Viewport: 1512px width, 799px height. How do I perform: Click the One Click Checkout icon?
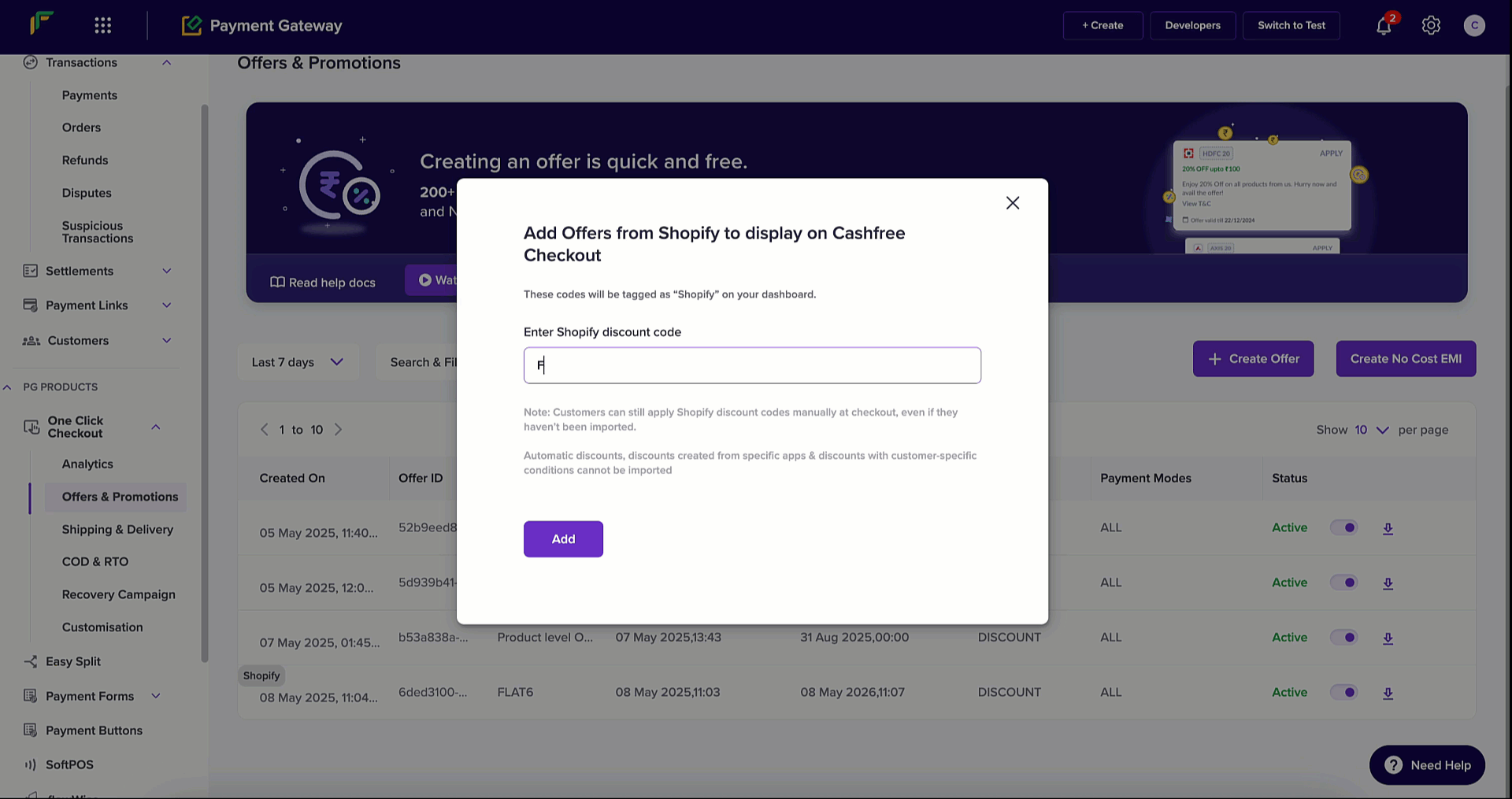coord(31,427)
